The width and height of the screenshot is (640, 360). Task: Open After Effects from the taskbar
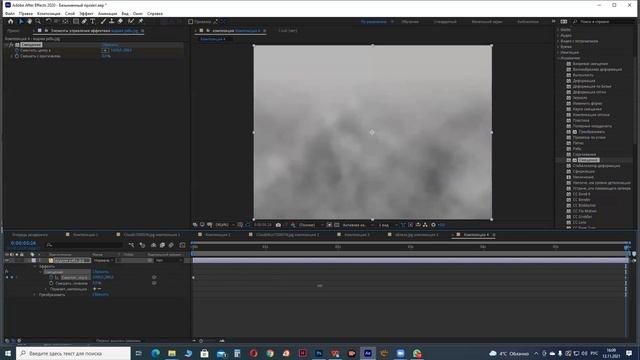click(368, 353)
